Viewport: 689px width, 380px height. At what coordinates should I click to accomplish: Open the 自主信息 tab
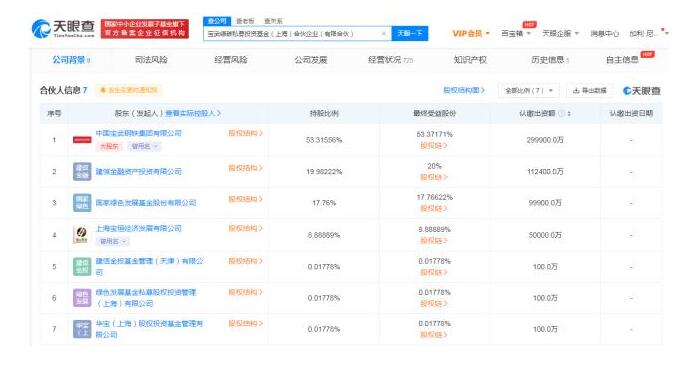pos(622,60)
